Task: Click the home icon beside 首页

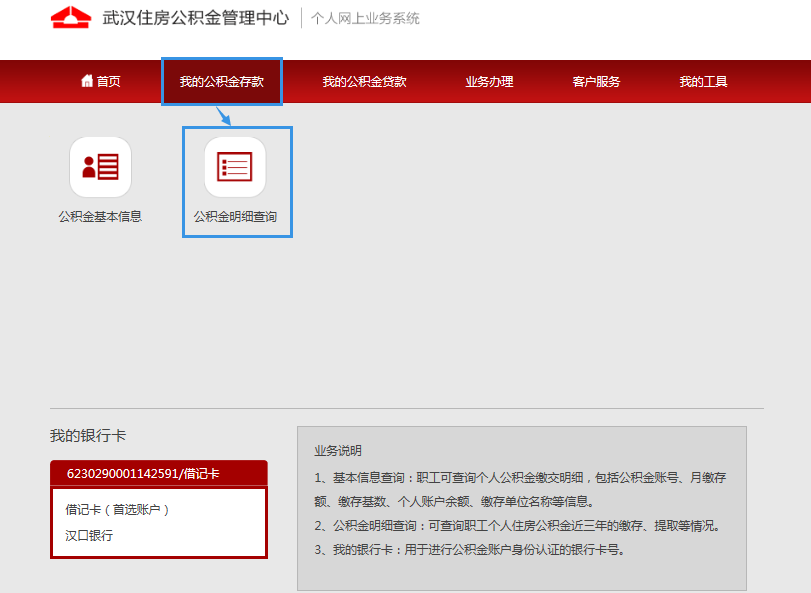Action: point(86,81)
